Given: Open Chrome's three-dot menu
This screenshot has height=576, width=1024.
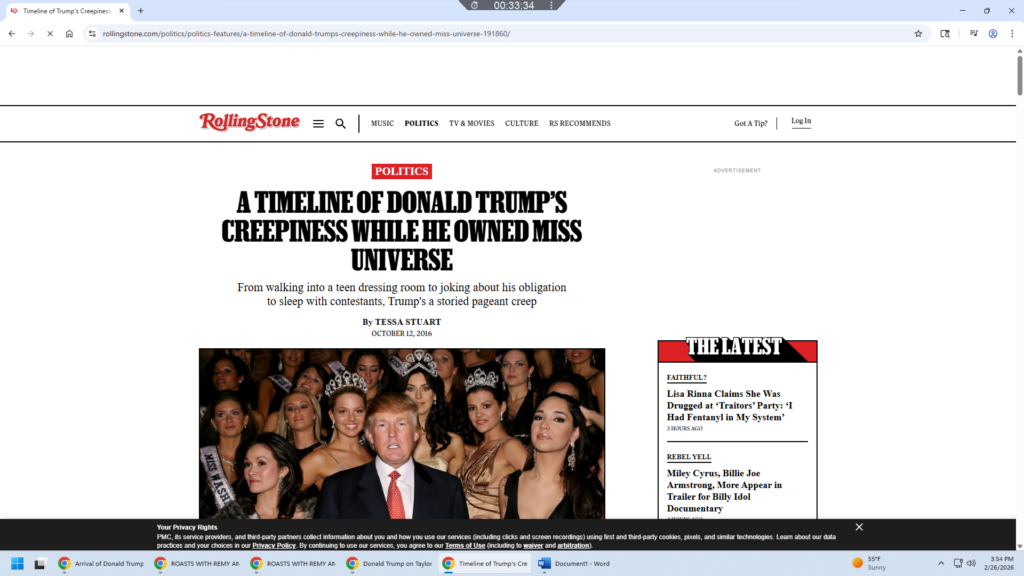Looking at the screenshot, I should (1012, 33).
